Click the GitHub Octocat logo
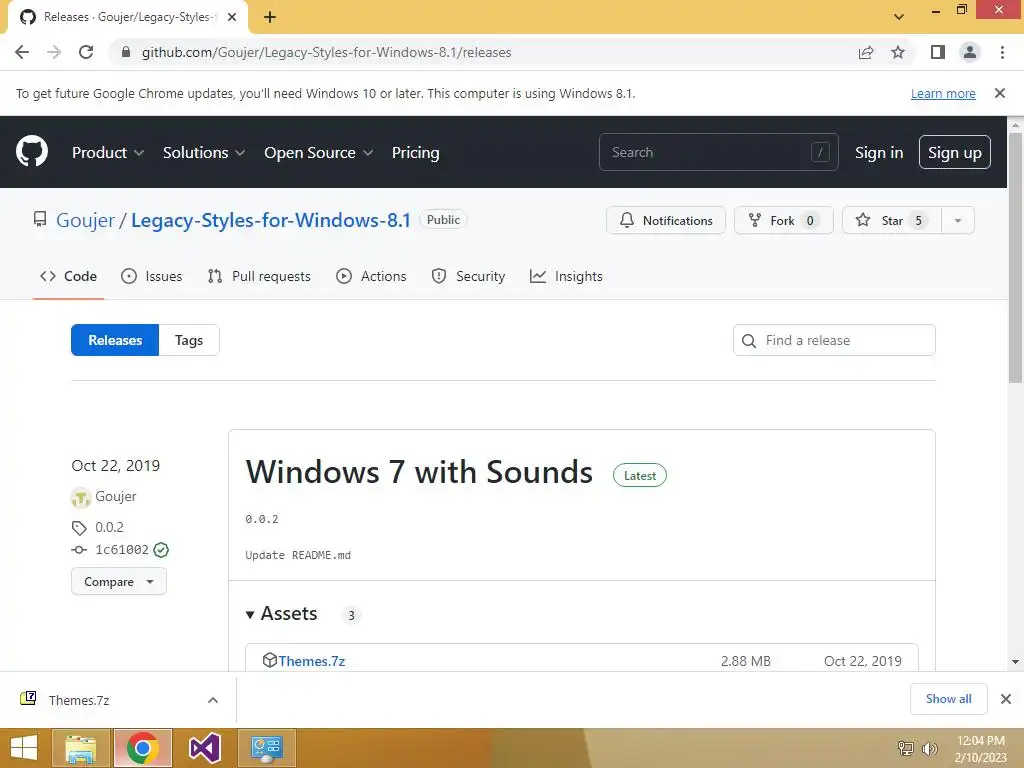 click(31, 152)
